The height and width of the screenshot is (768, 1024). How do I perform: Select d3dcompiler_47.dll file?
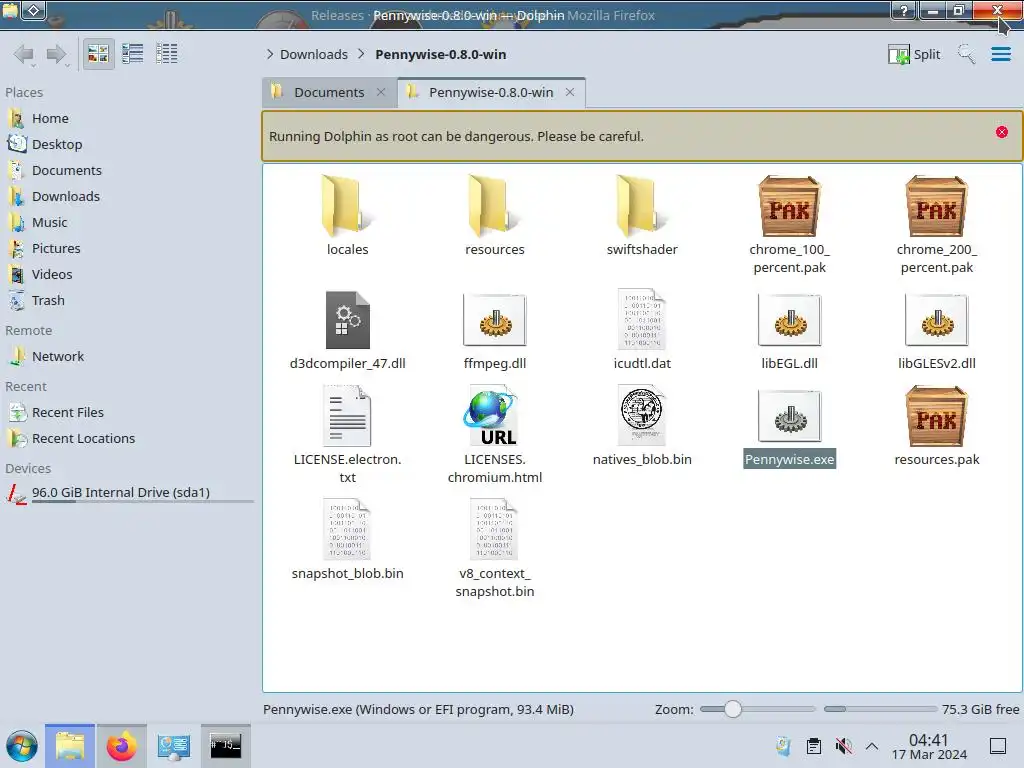[347, 330]
